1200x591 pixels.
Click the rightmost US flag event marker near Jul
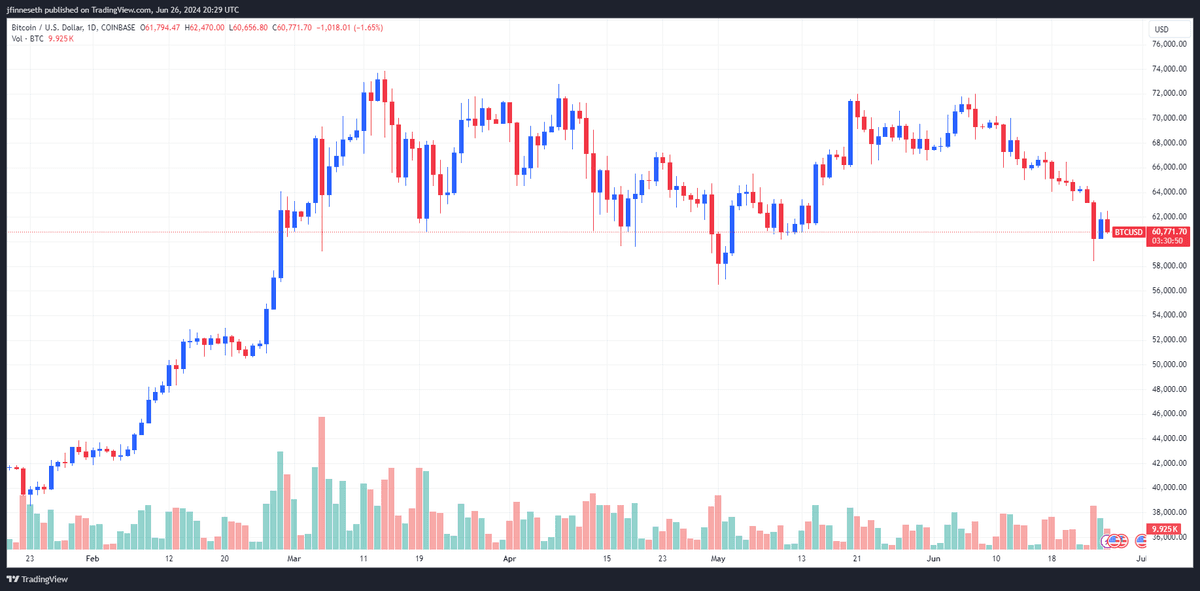(1141, 541)
